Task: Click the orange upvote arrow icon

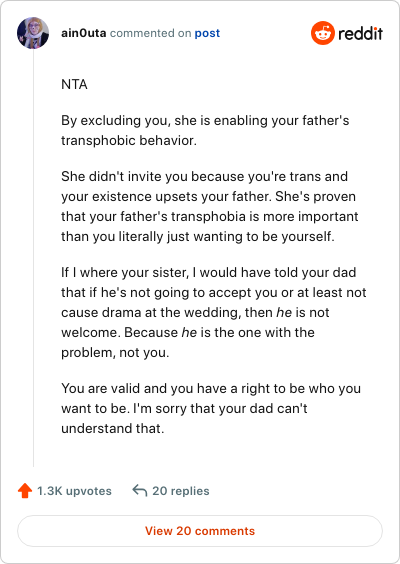Action: 25,490
